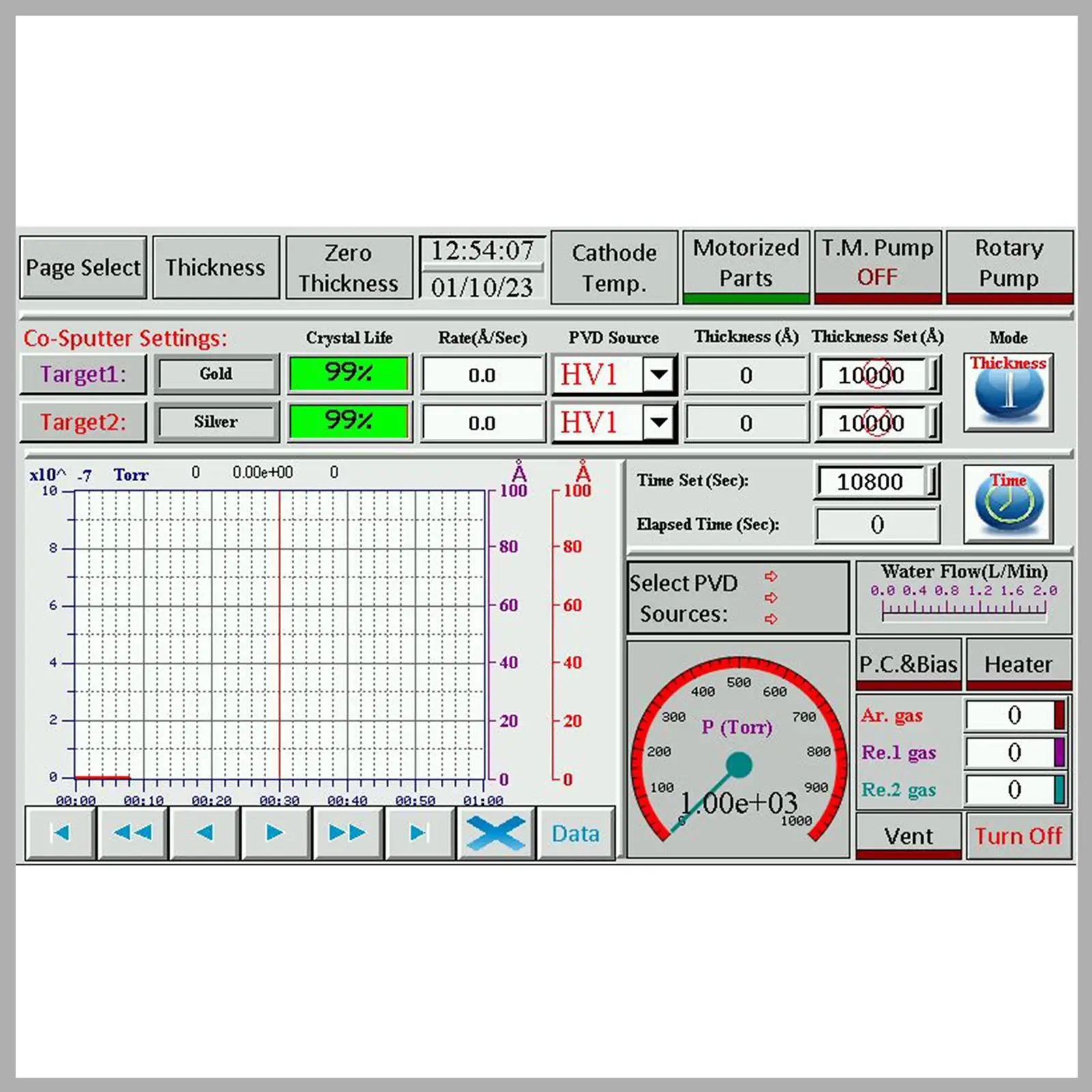Open Page Select menu
This screenshot has height=1092, width=1092.
coord(83,268)
